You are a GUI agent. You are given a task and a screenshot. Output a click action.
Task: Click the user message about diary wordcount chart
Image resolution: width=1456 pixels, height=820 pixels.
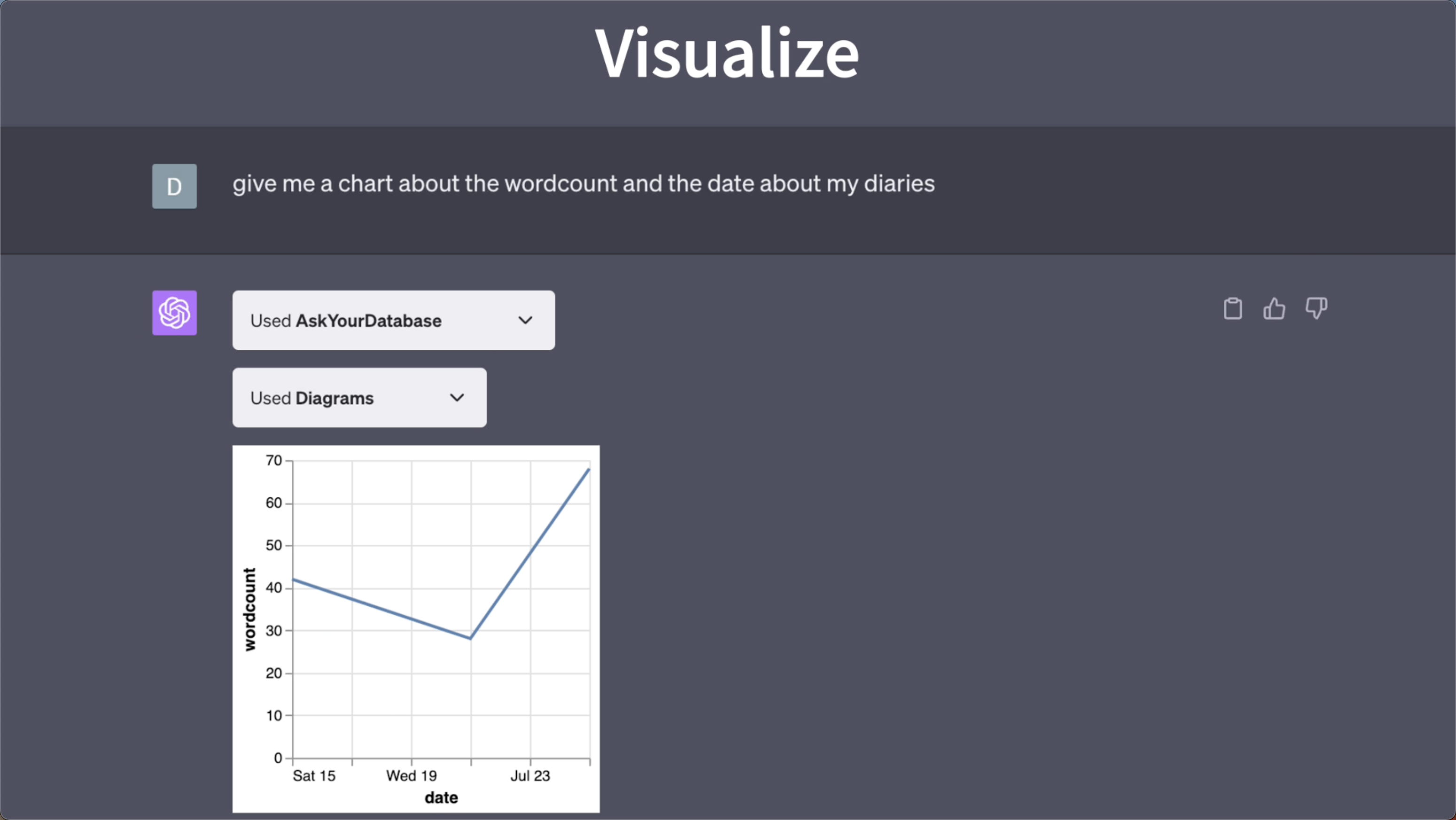583,184
